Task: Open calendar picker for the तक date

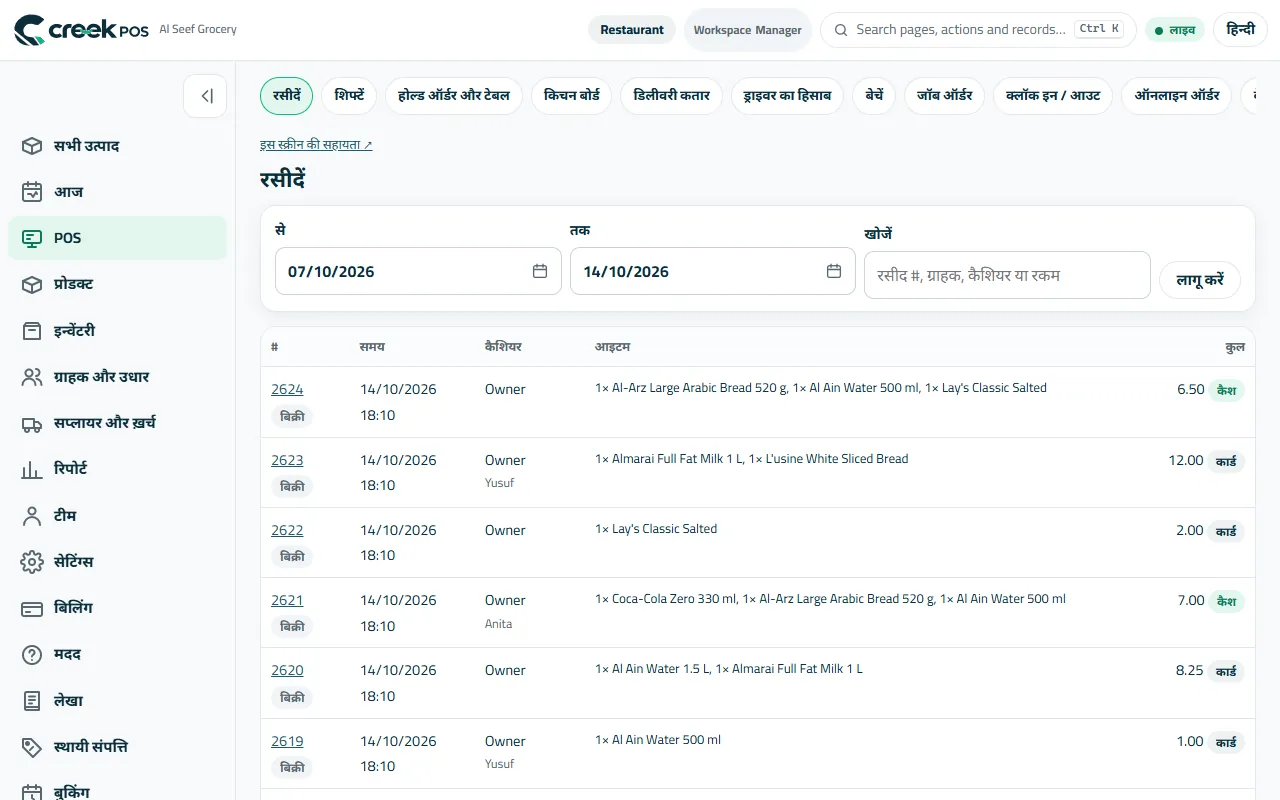Action: coord(834,271)
